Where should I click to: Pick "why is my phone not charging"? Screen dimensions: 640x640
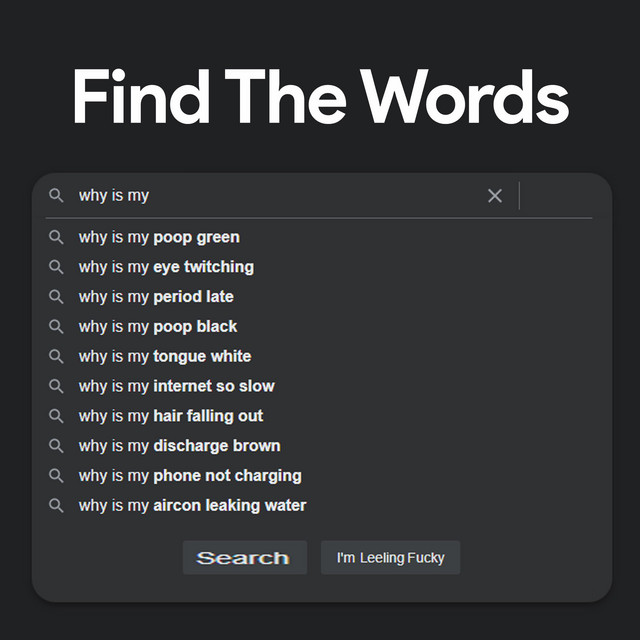(x=190, y=476)
